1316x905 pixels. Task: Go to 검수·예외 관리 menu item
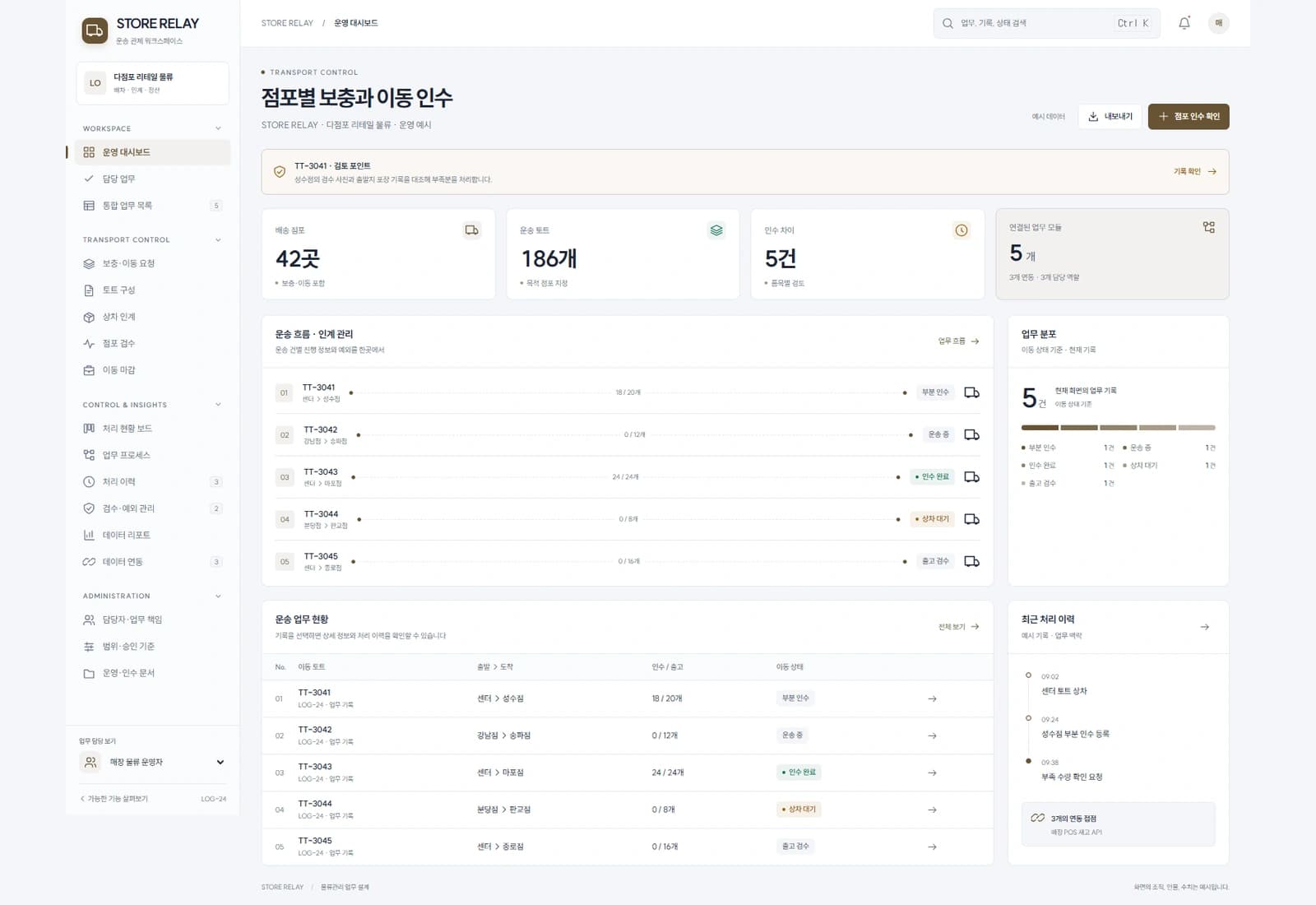coord(152,508)
